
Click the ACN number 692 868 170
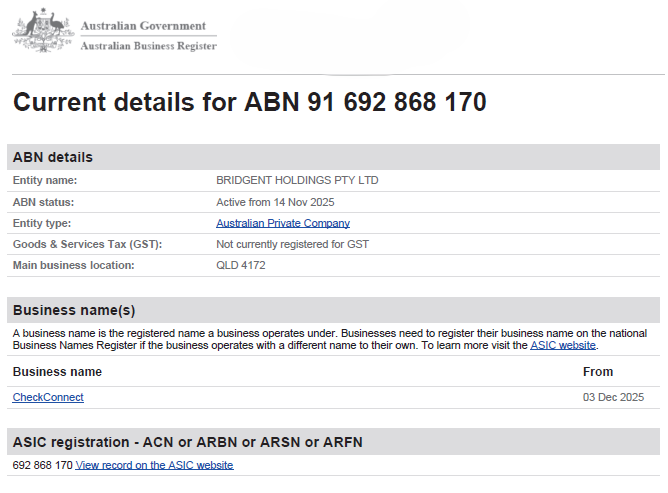pos(43,465)
